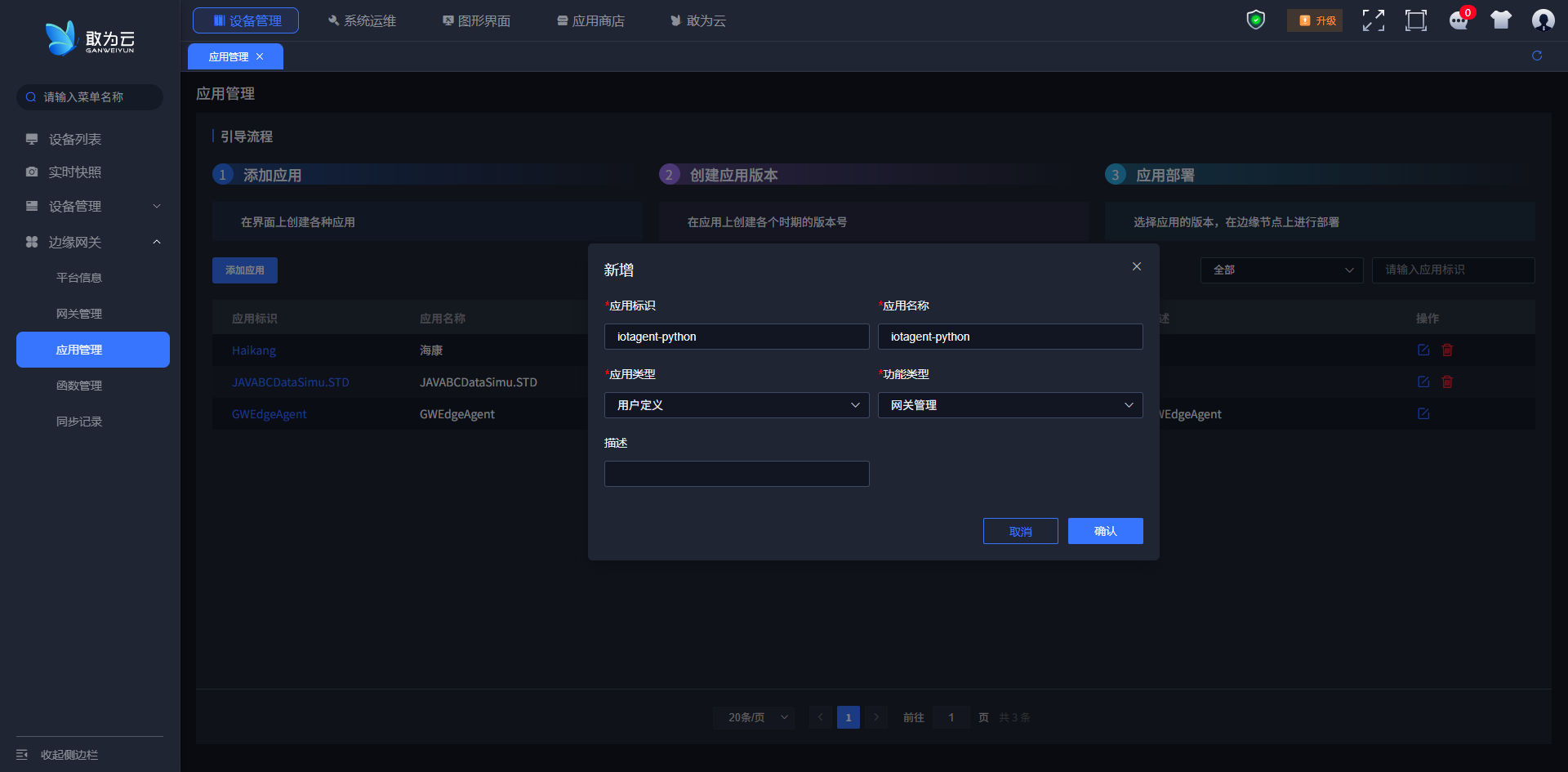Click the 收起侧边栏 collapse icon
Viewport: 1568px width, 772px height.
pyautogui.click(x=22, y=755)
